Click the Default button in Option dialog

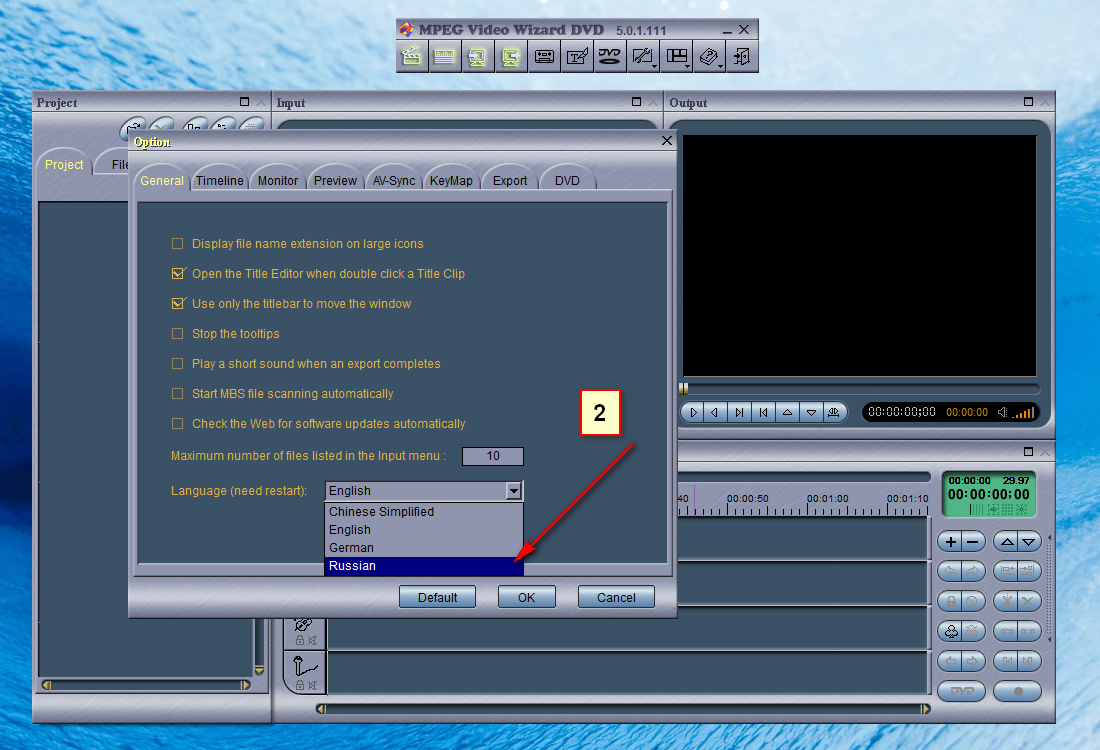[438, 597]
